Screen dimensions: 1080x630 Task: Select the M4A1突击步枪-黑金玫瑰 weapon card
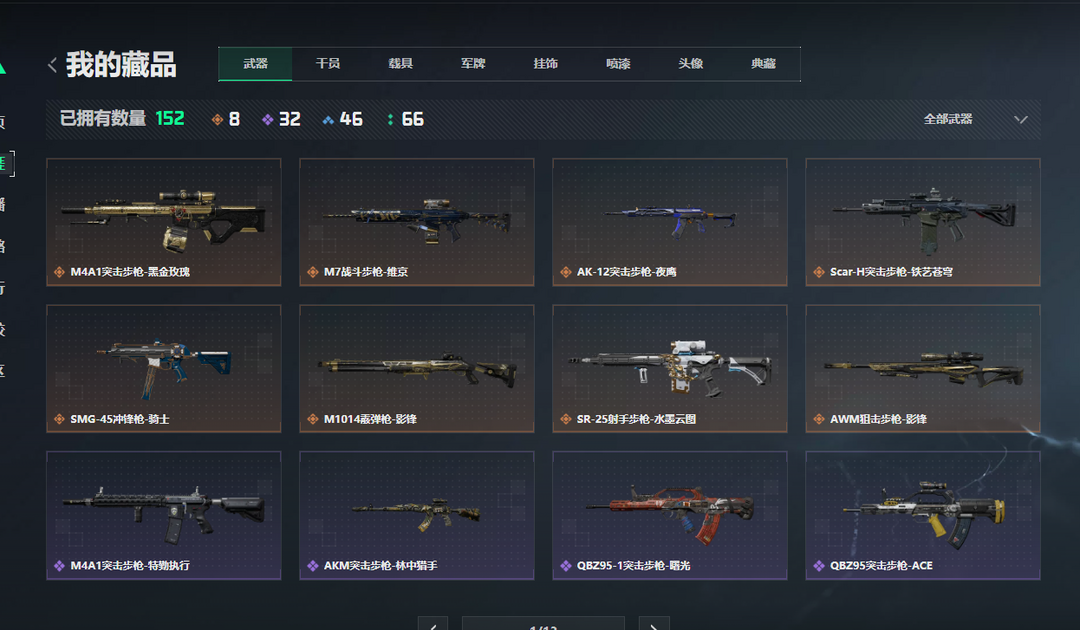164,222
